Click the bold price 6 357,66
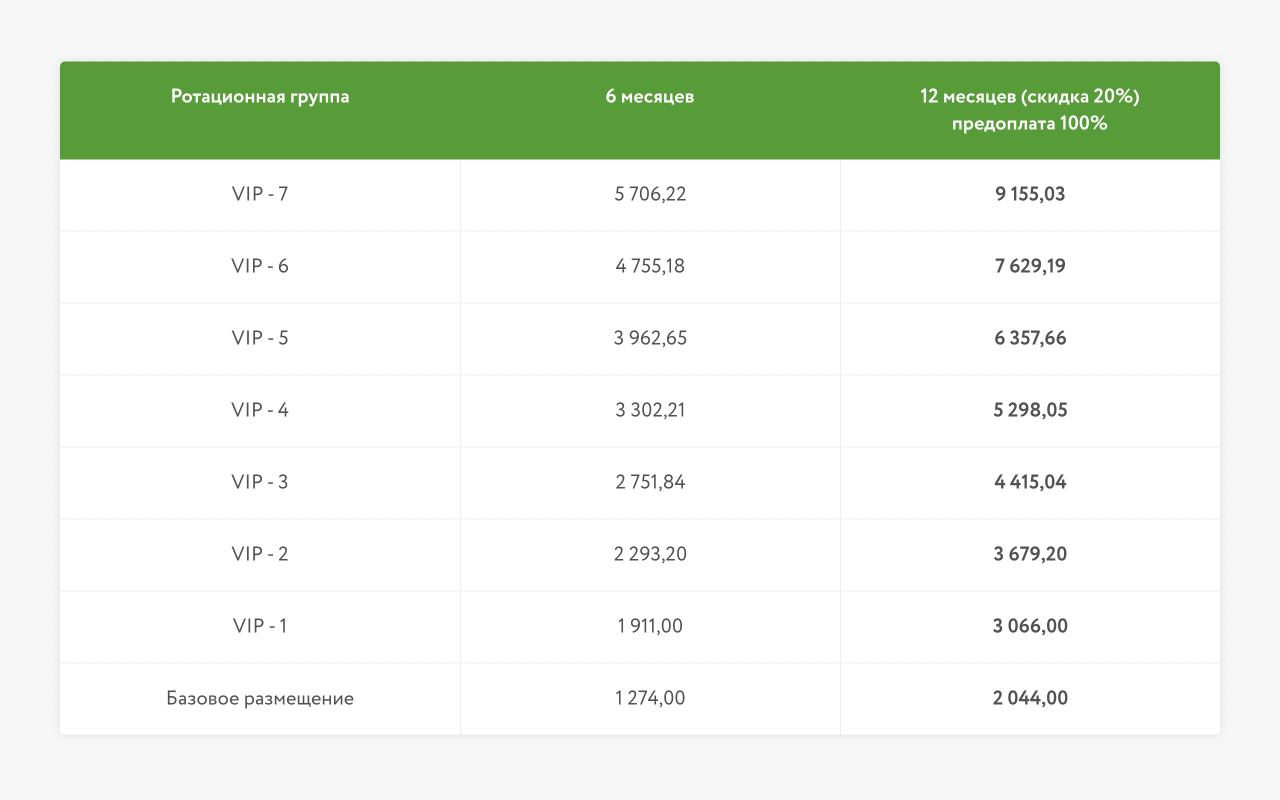The image size is (1280, 800). click(x=1030, y=339)
